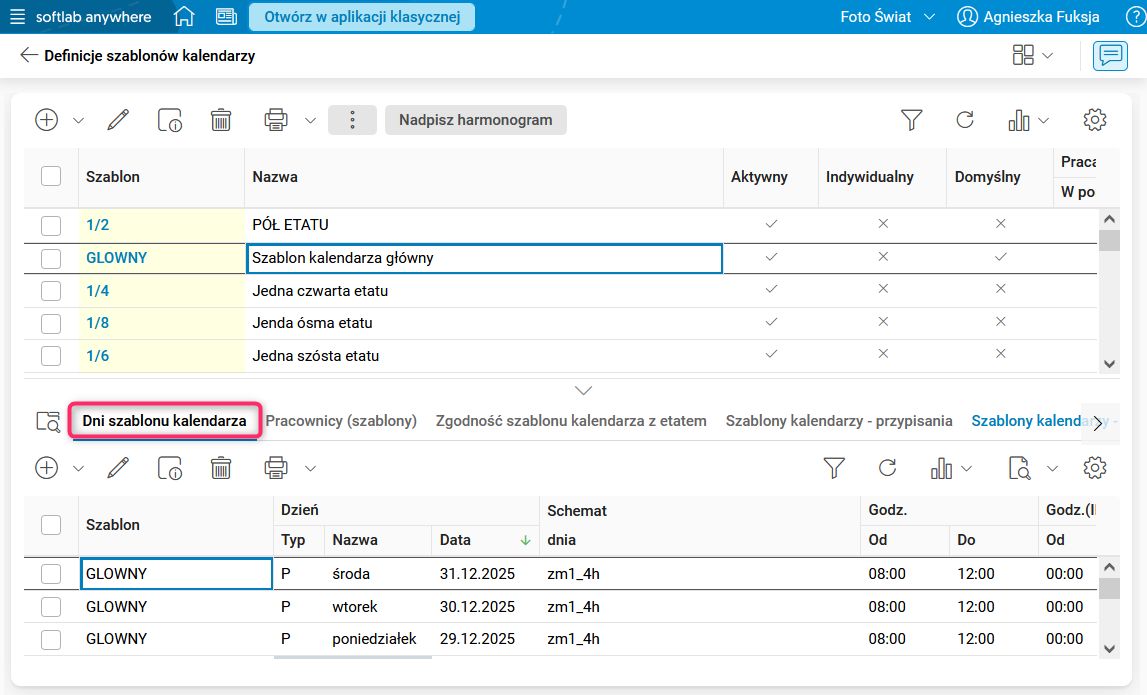Delete selected template with upper trash icon
The image size is (1147, 695).
click(221, 120)
